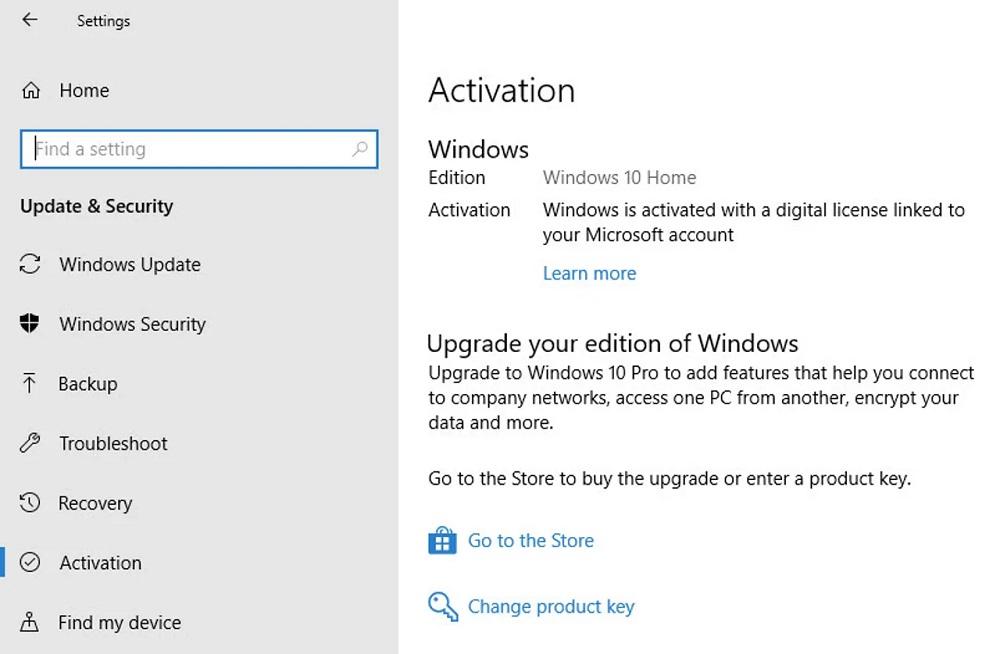
Task: Select 'Change product key' link text
Action: pyautogui.click(x=551, y=607)
